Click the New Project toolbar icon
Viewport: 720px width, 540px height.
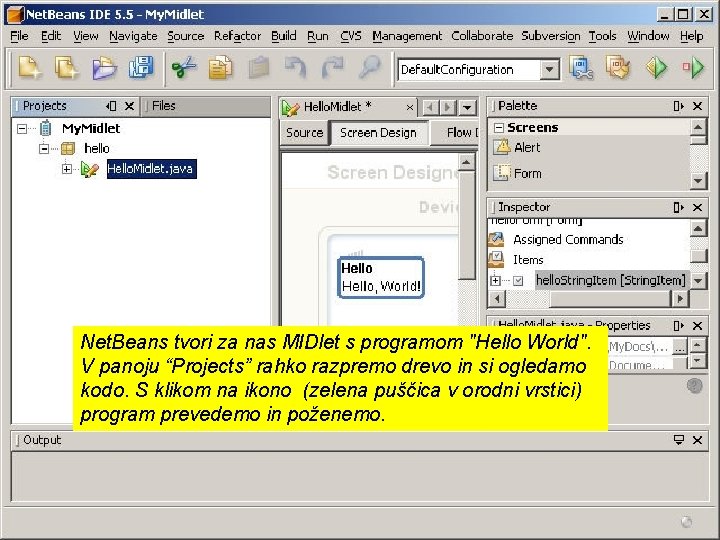[x=67, y=68]
